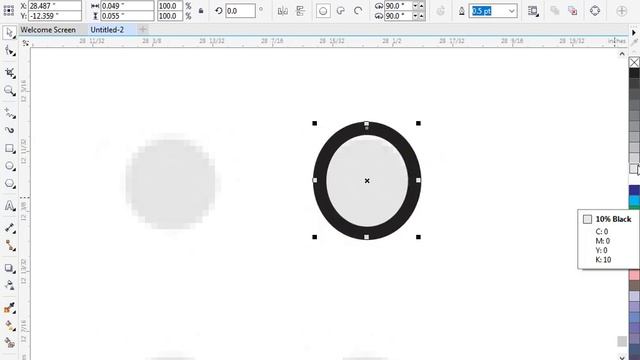Set the shape to full Ellipse
Viewport: 640px width, 360px height.
pos(323,11)
